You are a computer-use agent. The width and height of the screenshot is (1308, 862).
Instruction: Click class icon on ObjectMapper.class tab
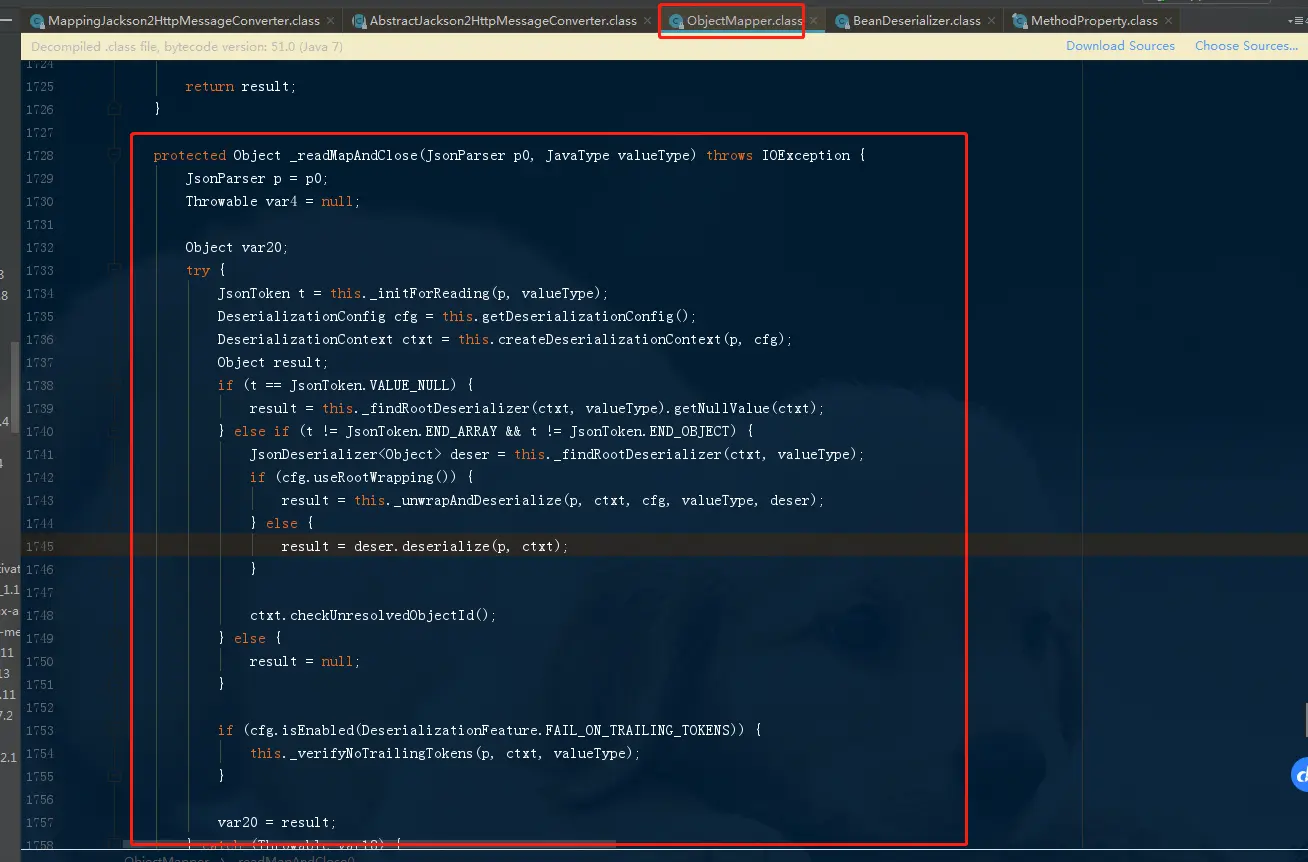click(676, 21)
